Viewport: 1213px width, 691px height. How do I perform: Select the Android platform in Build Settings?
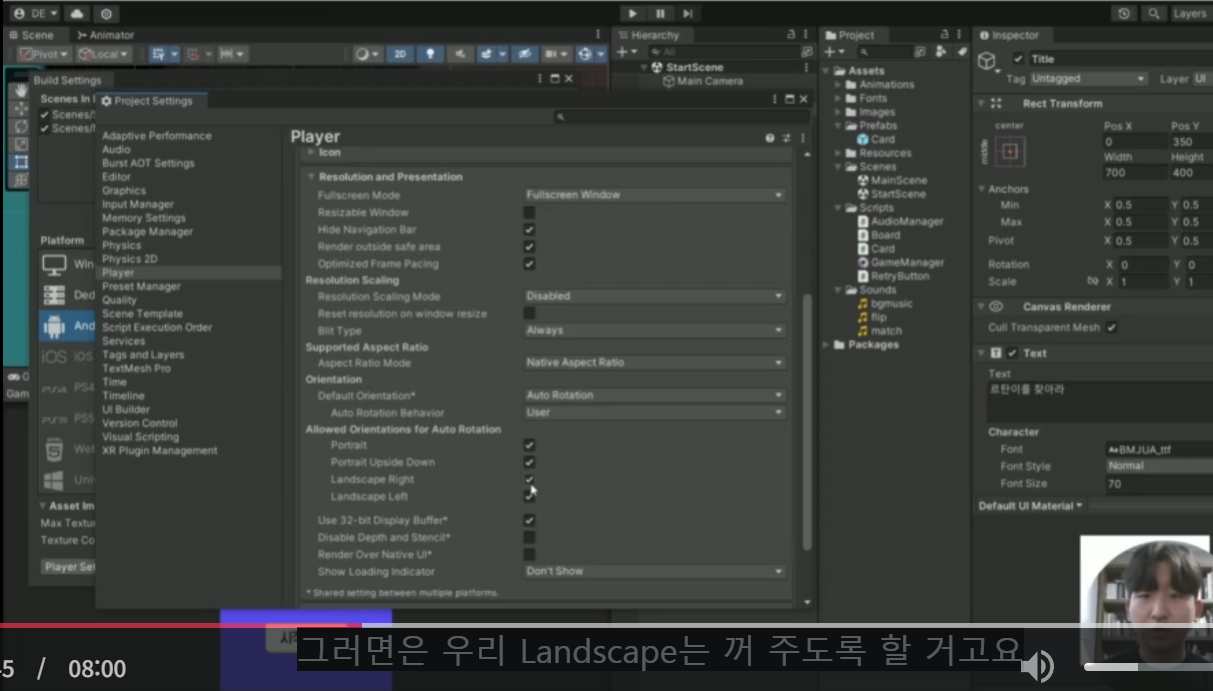tap(68, 326)
